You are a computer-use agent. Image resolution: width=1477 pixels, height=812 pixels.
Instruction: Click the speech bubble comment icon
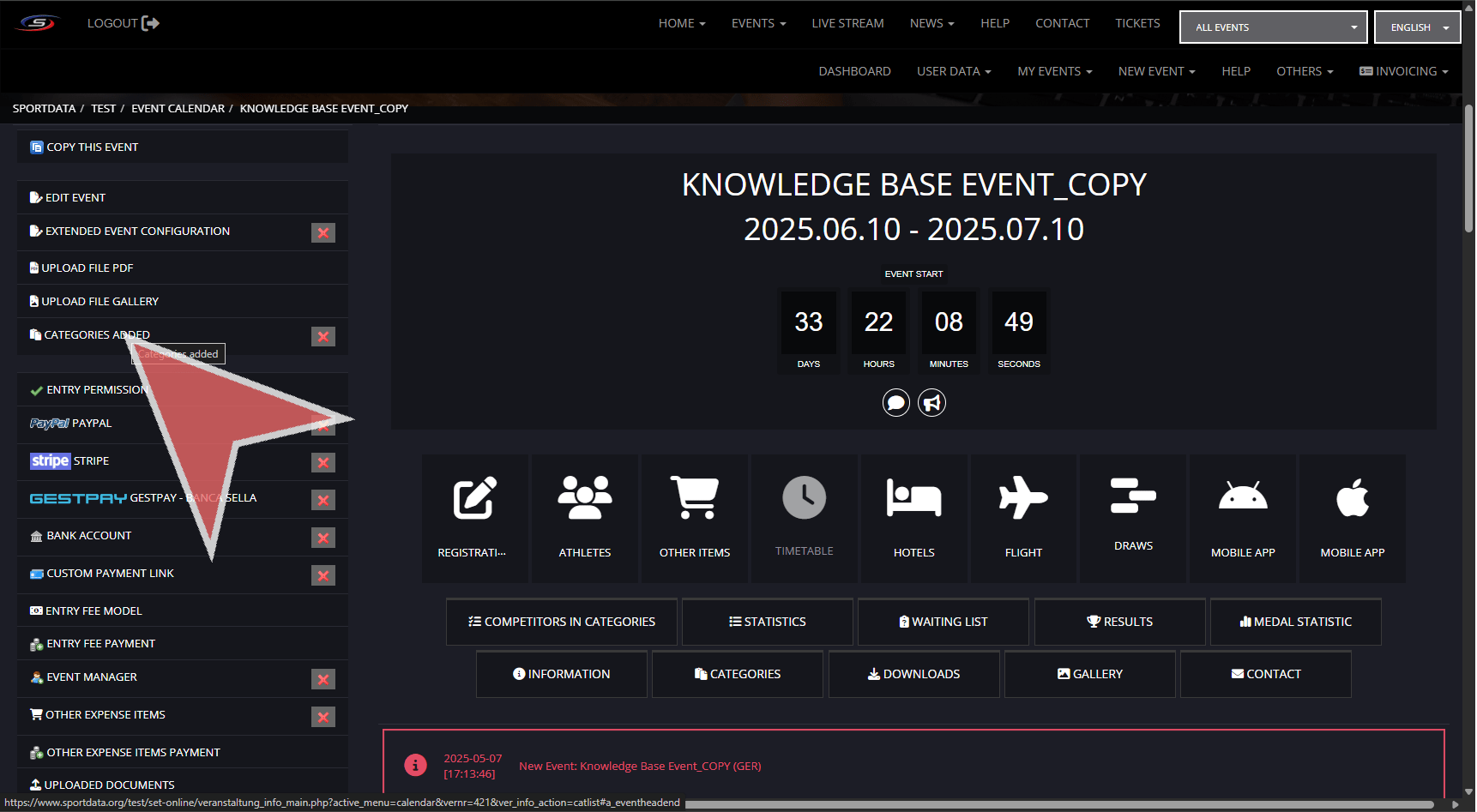pyautogui.click(x=896, y=402)
